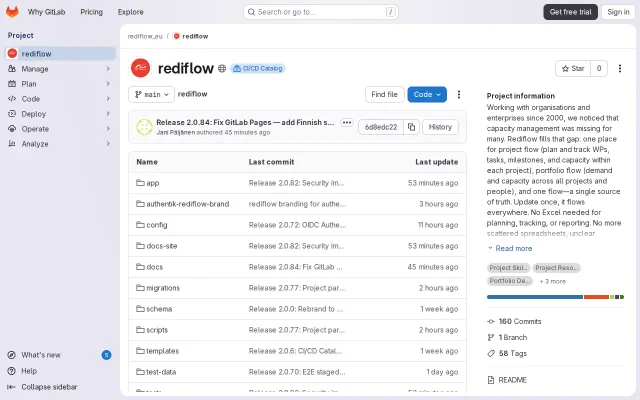The height and width of the screenshot is (400, 640).
Task: Expand the Manage section chevron
Action: [x=108, y=69]
